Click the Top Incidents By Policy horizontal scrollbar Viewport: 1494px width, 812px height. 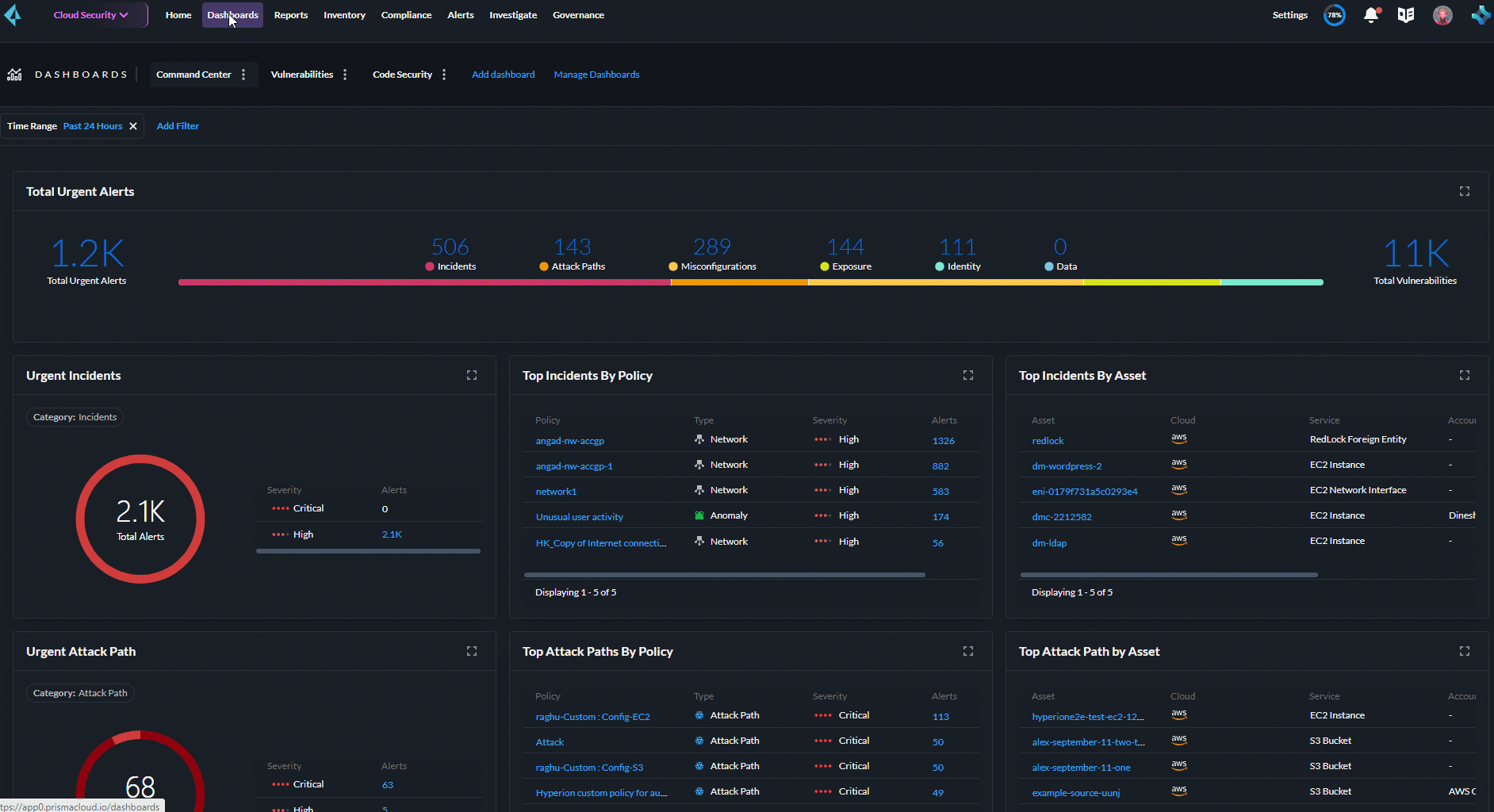(724, 575)
